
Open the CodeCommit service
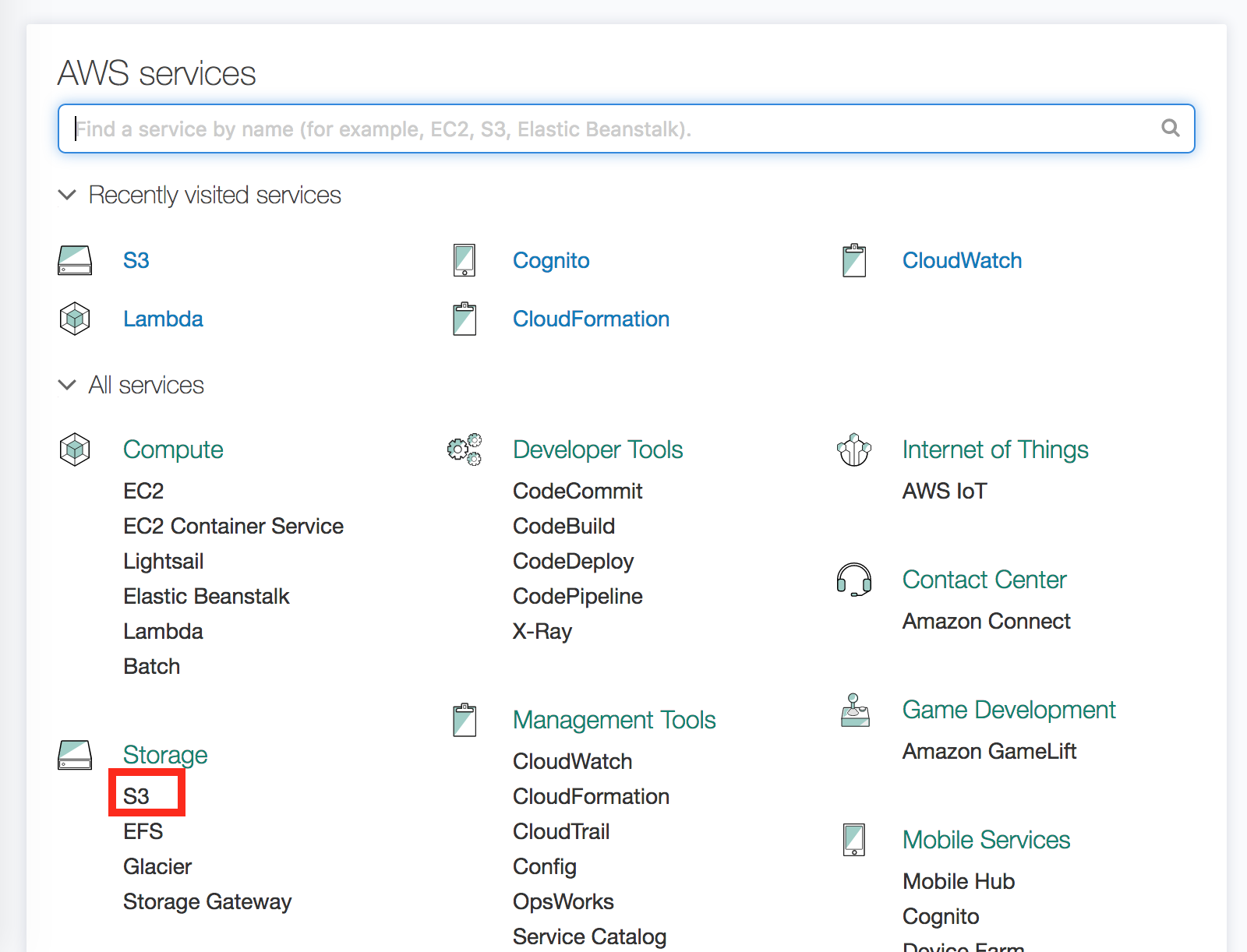(x=578, y=491)
